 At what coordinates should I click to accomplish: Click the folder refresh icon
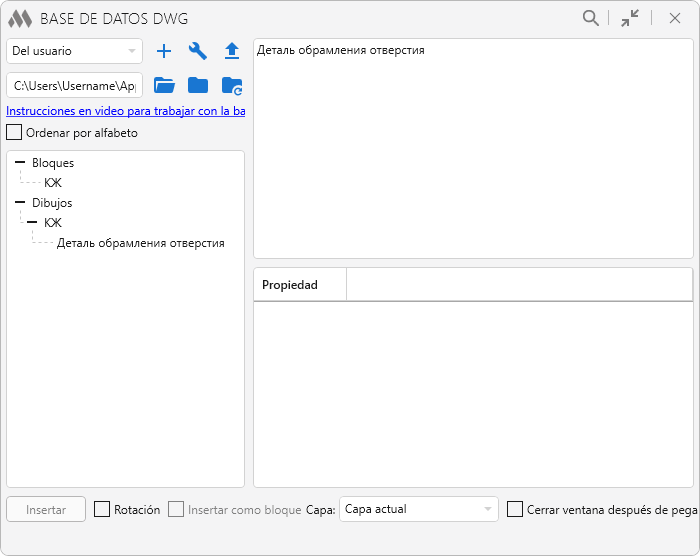(232, 86)
